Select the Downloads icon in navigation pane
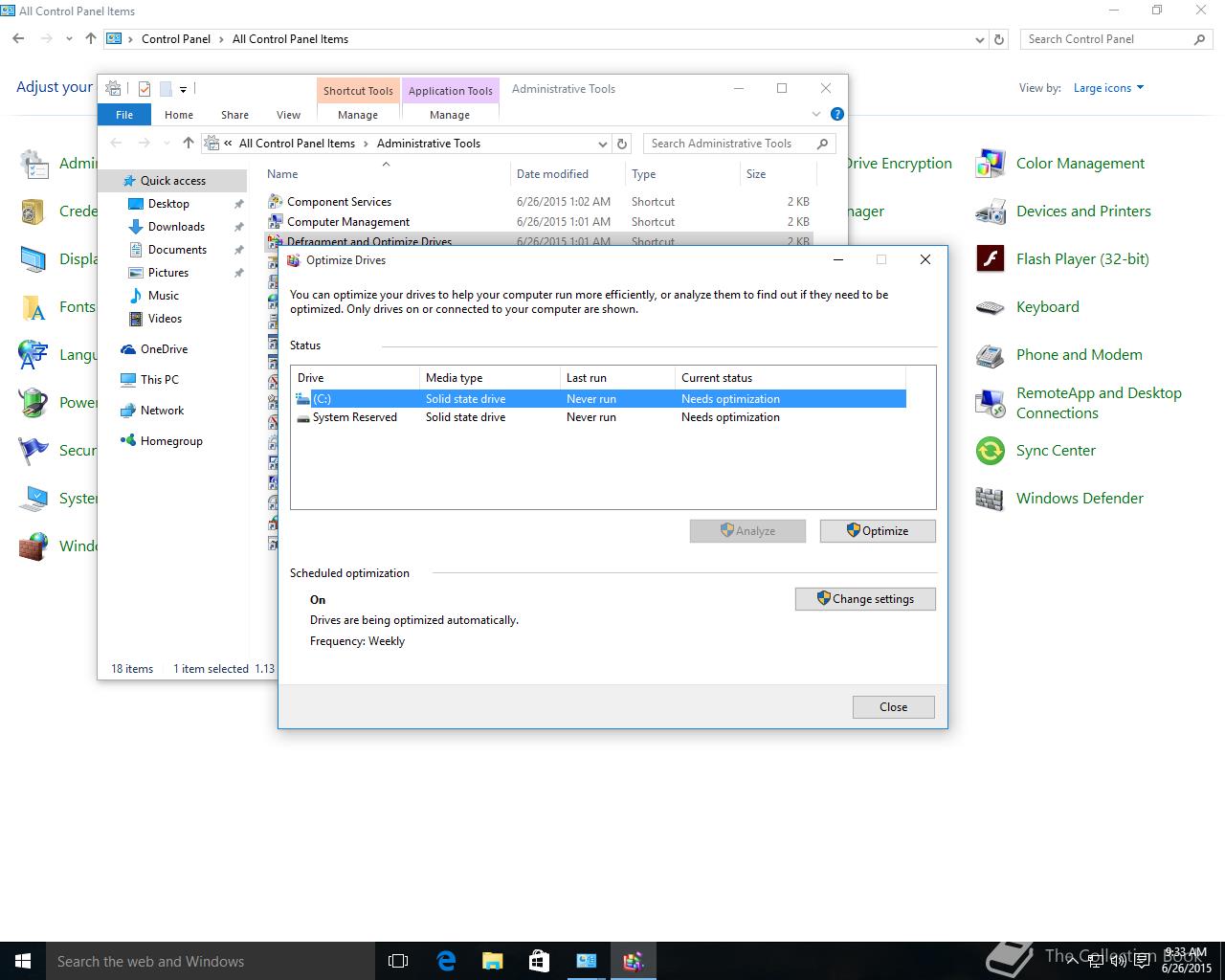 pyautogui.click(x=135, y=227)
